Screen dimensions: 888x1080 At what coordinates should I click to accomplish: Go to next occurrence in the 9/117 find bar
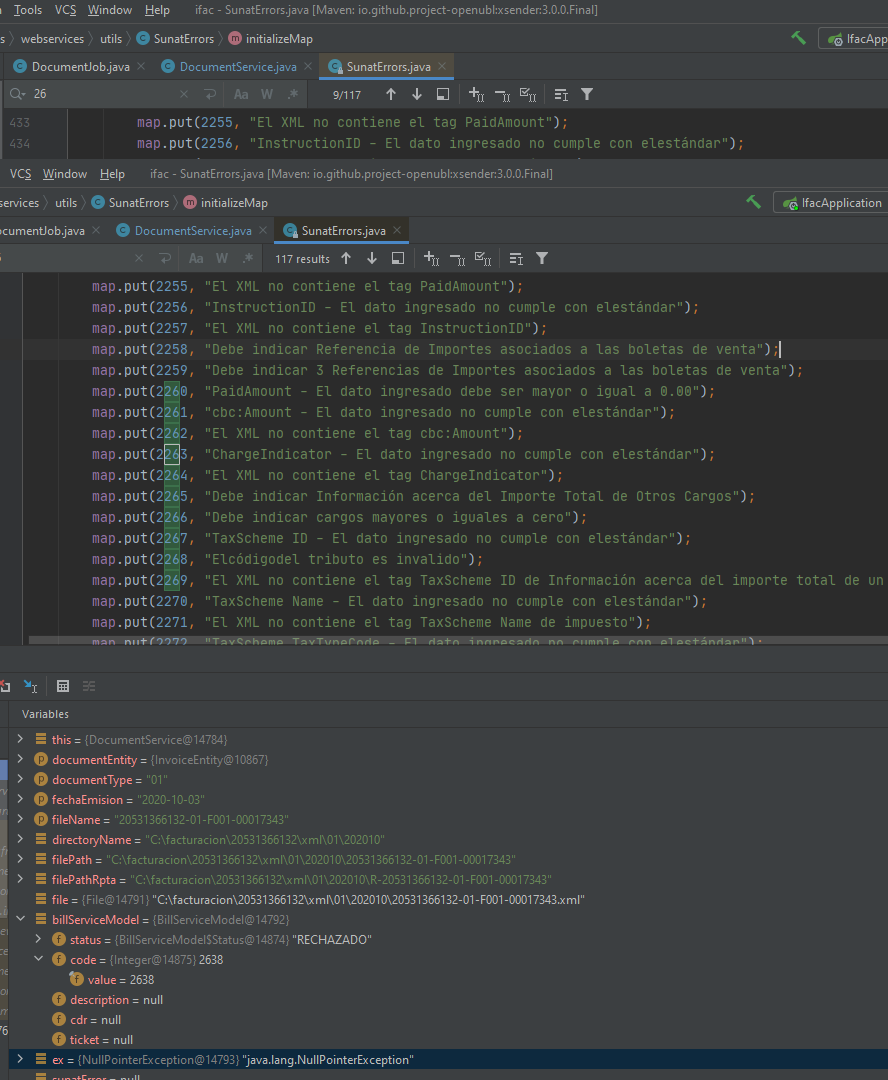[x=417, y=94]
